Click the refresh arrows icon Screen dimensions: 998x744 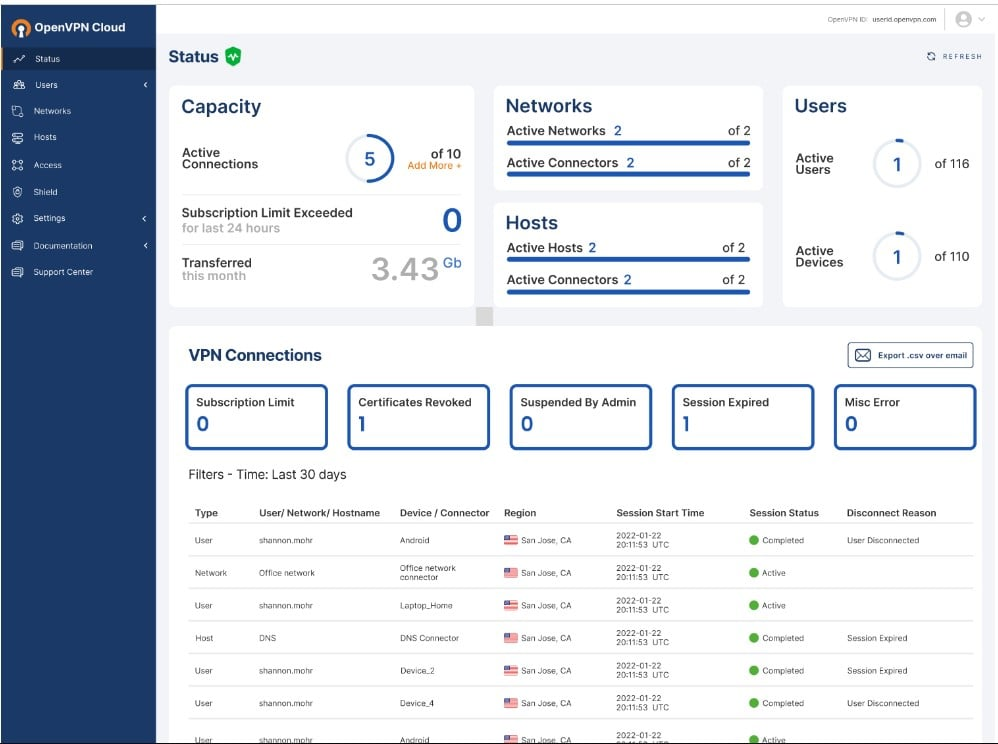[931, 57]
